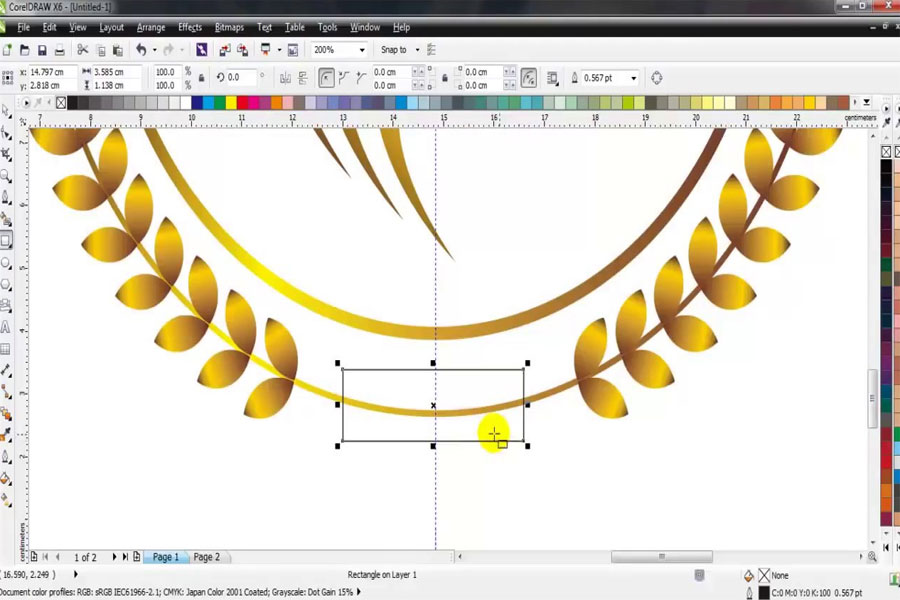Toggle relative corner scaling
This screenshot has width=900, height=600.
pos(529,78)
